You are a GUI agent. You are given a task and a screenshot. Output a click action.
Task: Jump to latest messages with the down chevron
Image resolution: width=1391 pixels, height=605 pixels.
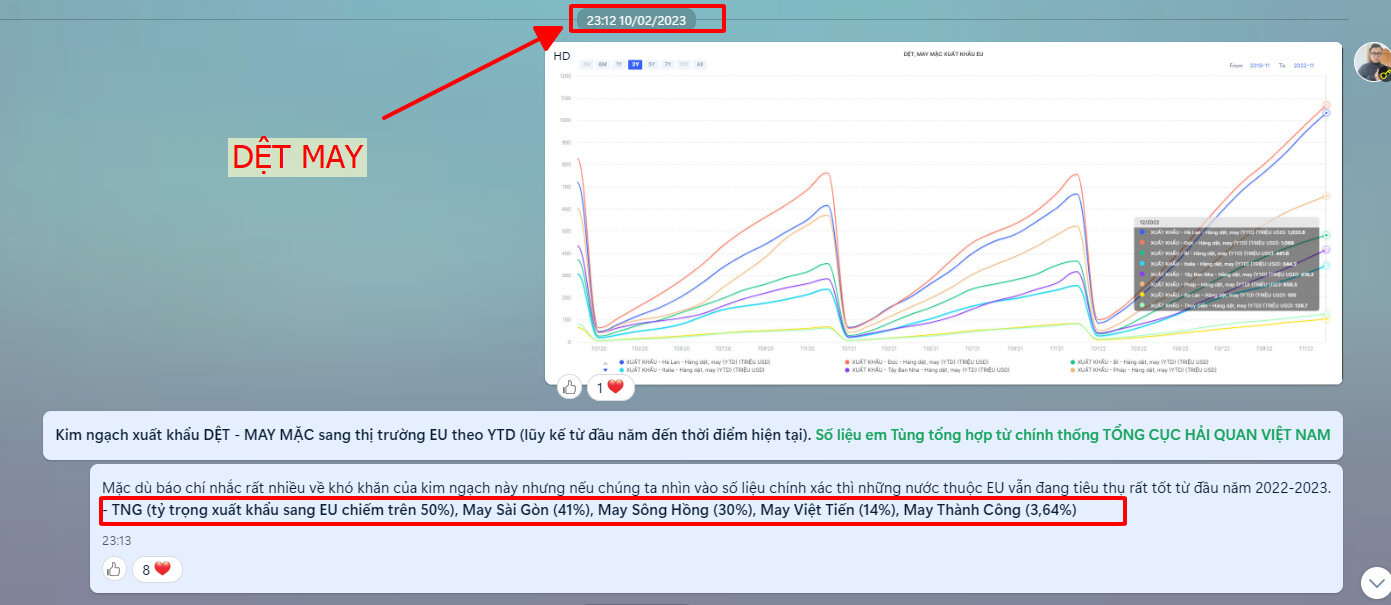click(x=1375, y=582)
